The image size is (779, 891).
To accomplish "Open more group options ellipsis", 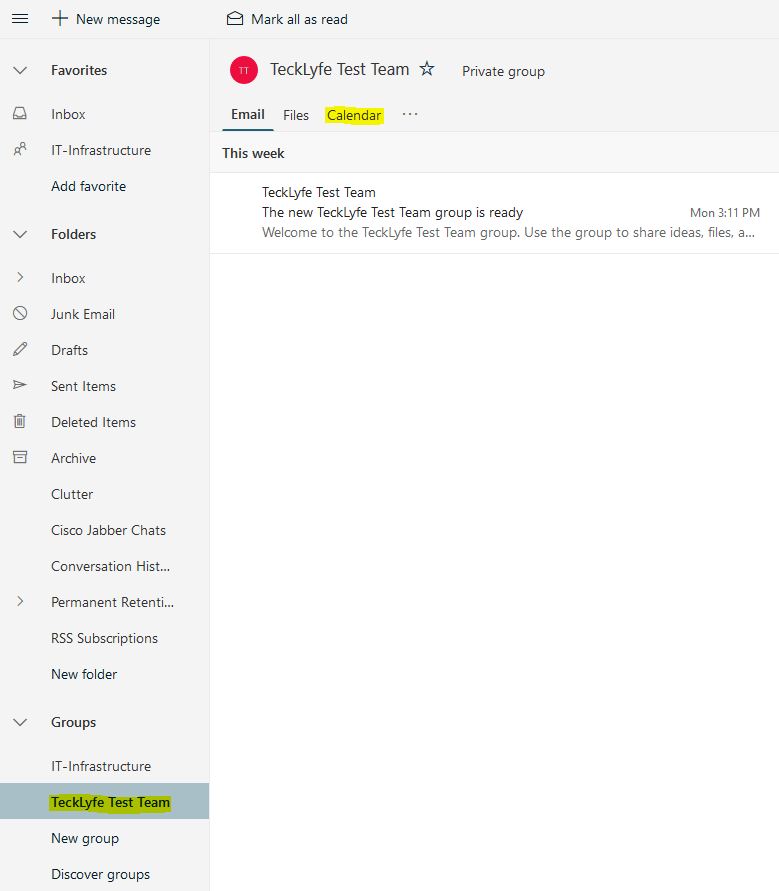I will tap(410, 115).
